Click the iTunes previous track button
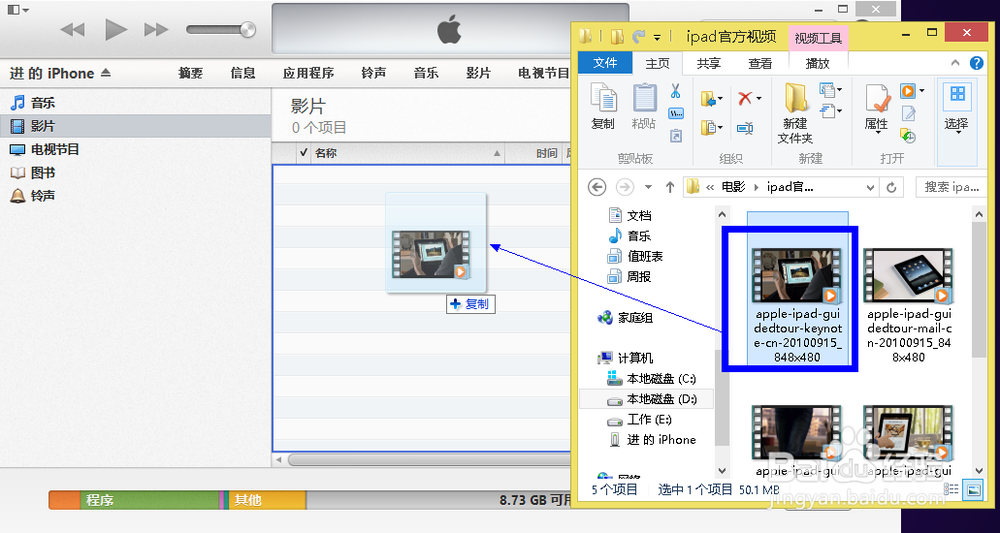 coord(73,29)
